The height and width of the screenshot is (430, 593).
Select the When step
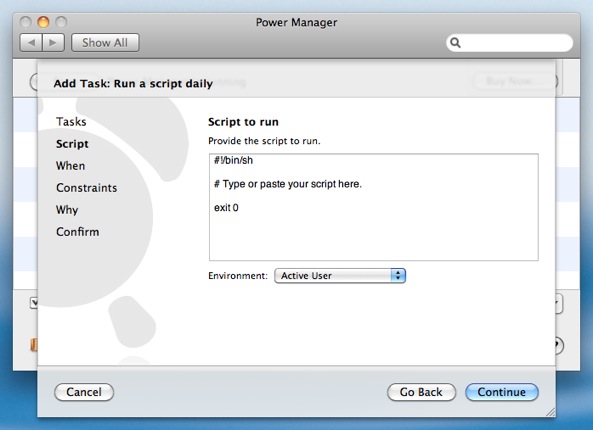[70, 166]
